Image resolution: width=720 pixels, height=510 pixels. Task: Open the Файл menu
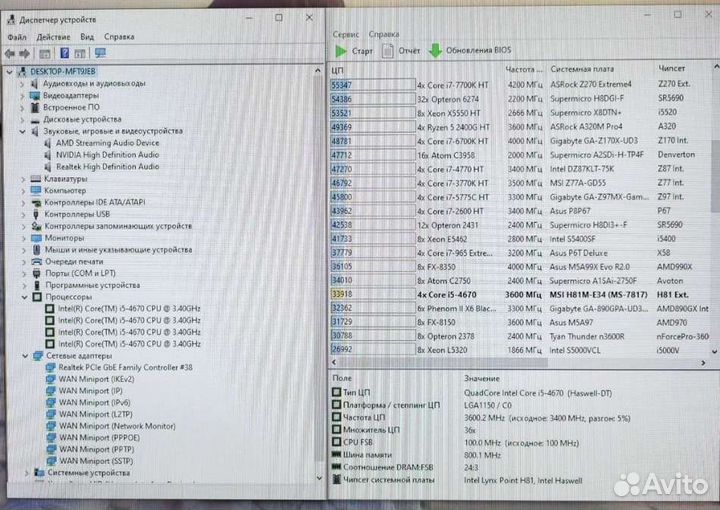17,37
